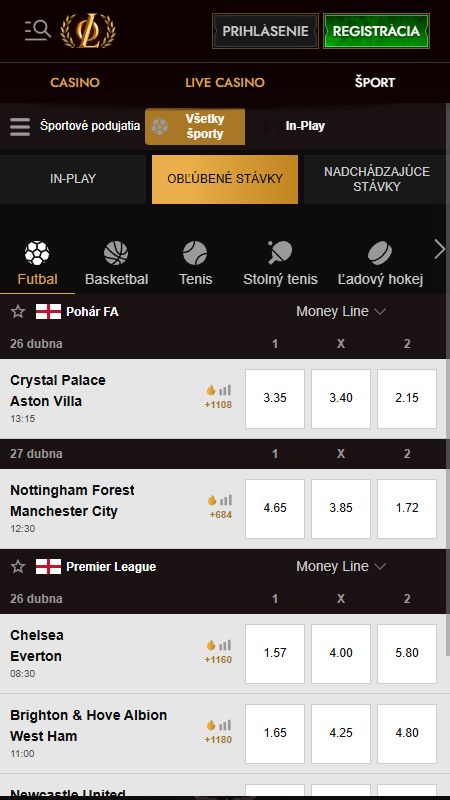The width and height of the screenshot is (450, 800).
Task: Select the Ľadový hokej puck icon
Action: point(380,253)
